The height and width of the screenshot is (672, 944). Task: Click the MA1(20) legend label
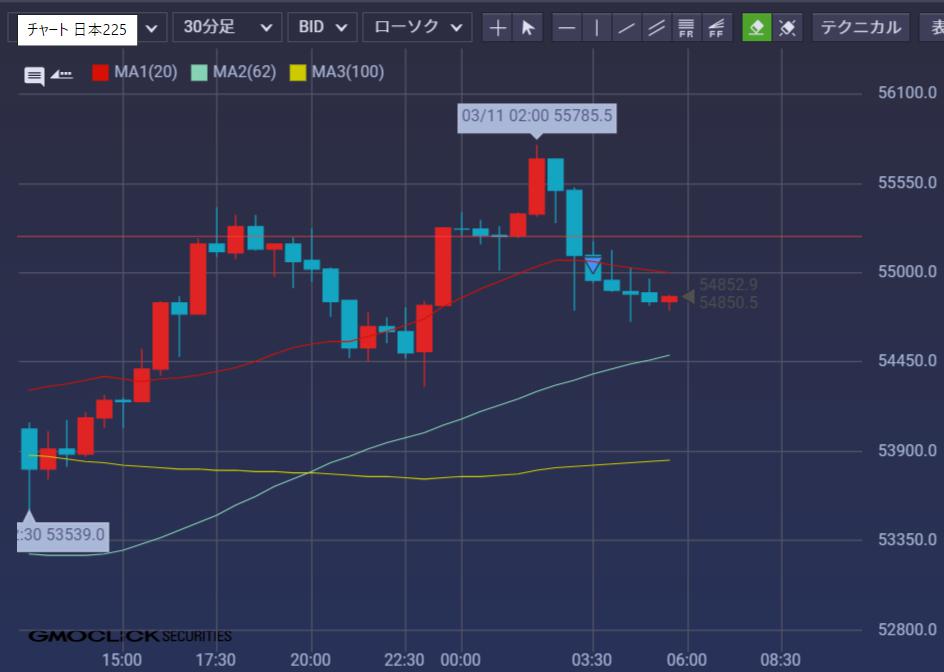tap(145, 72)
